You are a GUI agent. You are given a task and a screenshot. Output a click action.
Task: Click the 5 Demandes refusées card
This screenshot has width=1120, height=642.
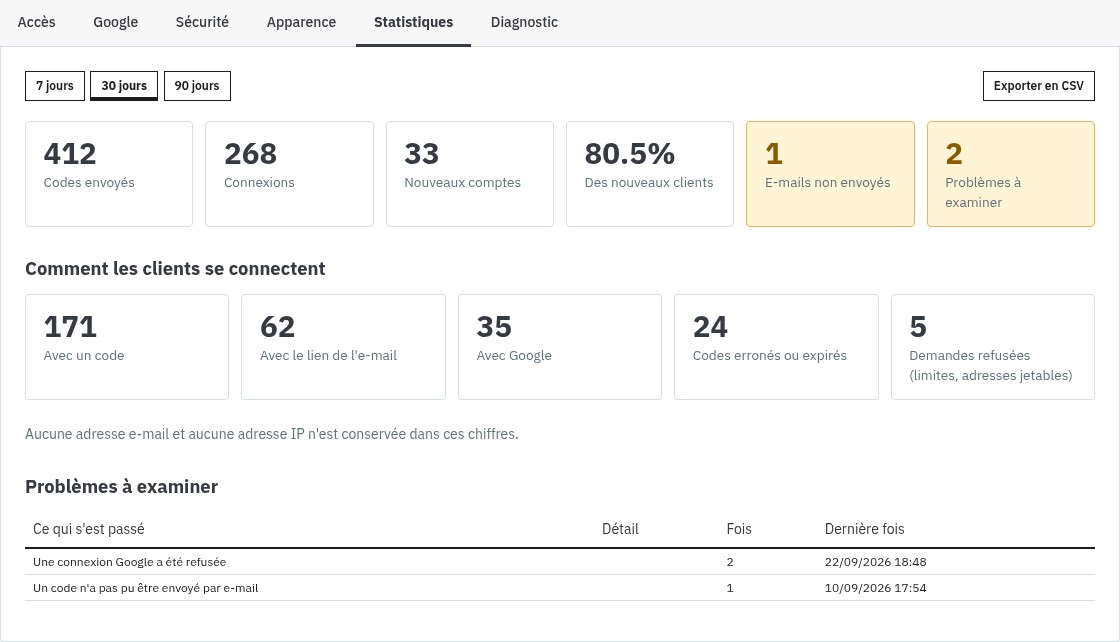click(993, 347)
